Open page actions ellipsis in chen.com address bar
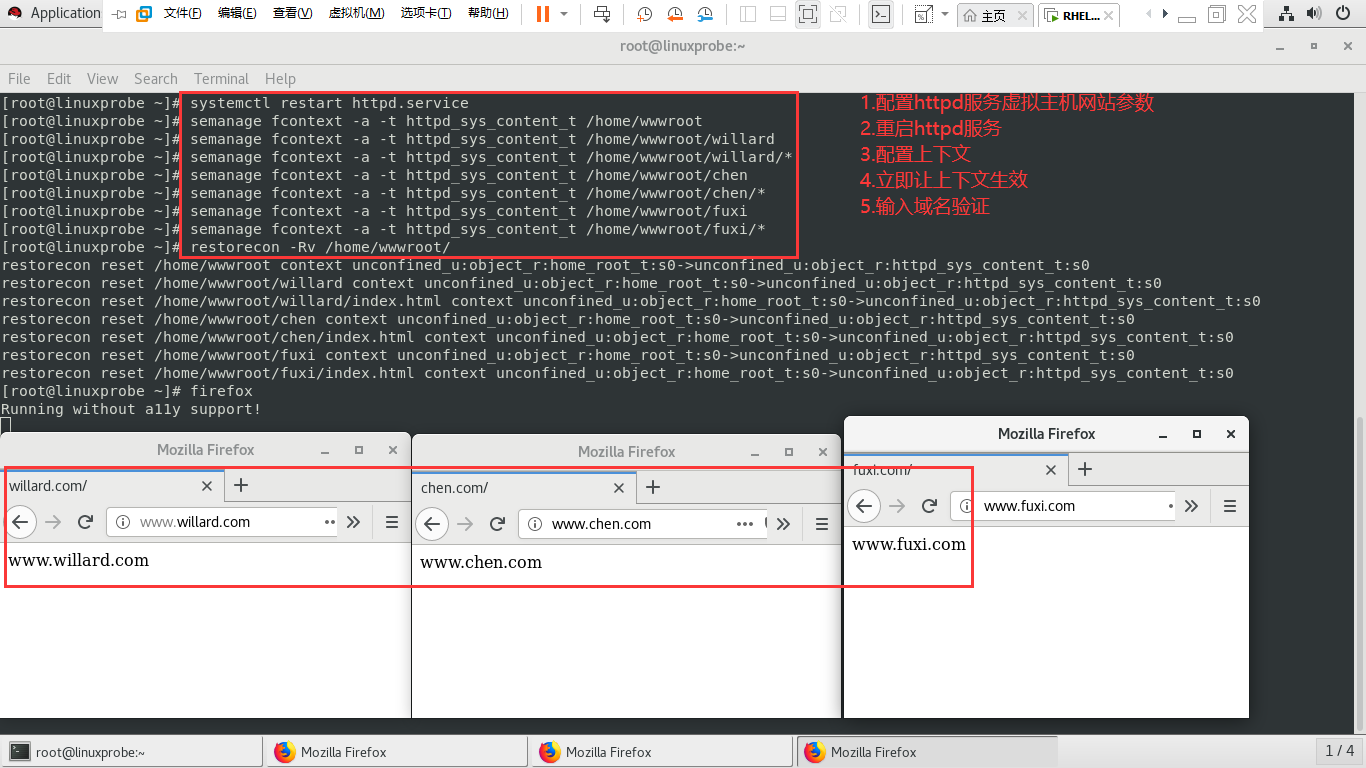The height and width of the screenshot is (768, 1366). click(x=745, y=523)
